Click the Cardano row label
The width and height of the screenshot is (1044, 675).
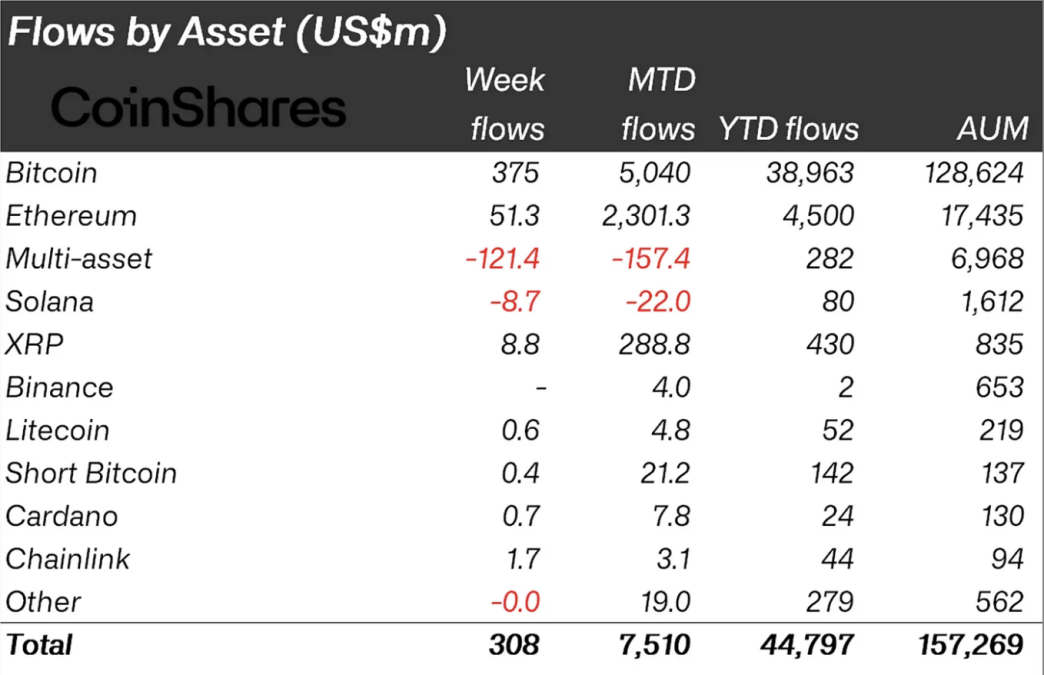click(61, 517)
